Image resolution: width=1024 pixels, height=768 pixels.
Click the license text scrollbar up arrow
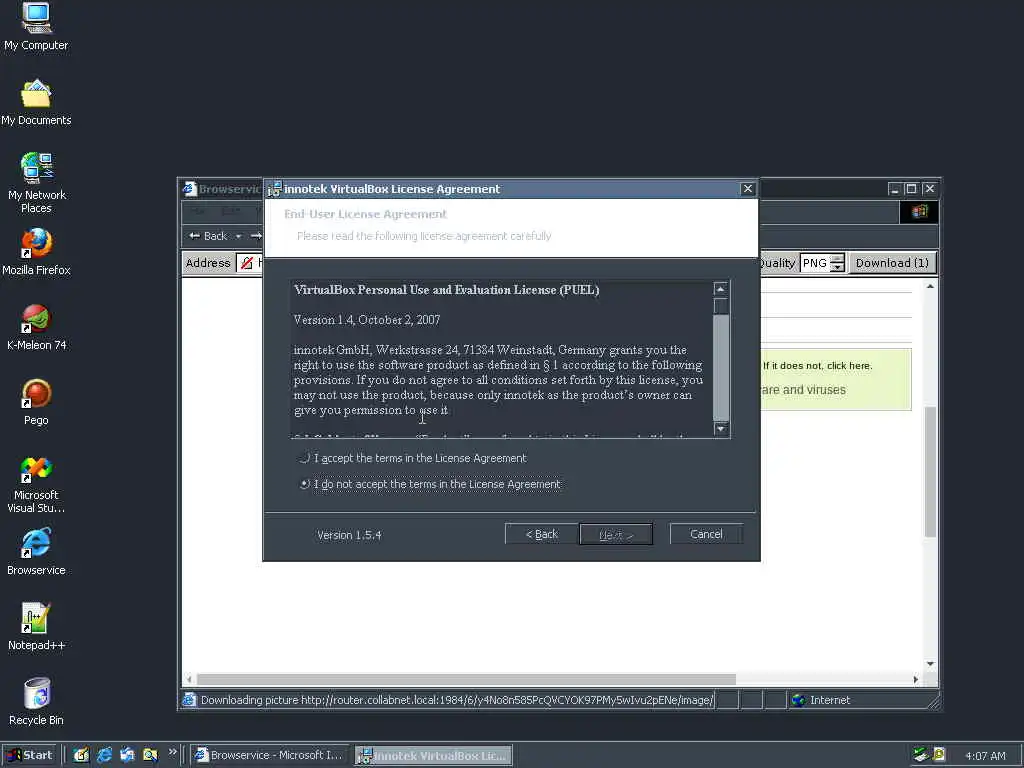(720, 289)
